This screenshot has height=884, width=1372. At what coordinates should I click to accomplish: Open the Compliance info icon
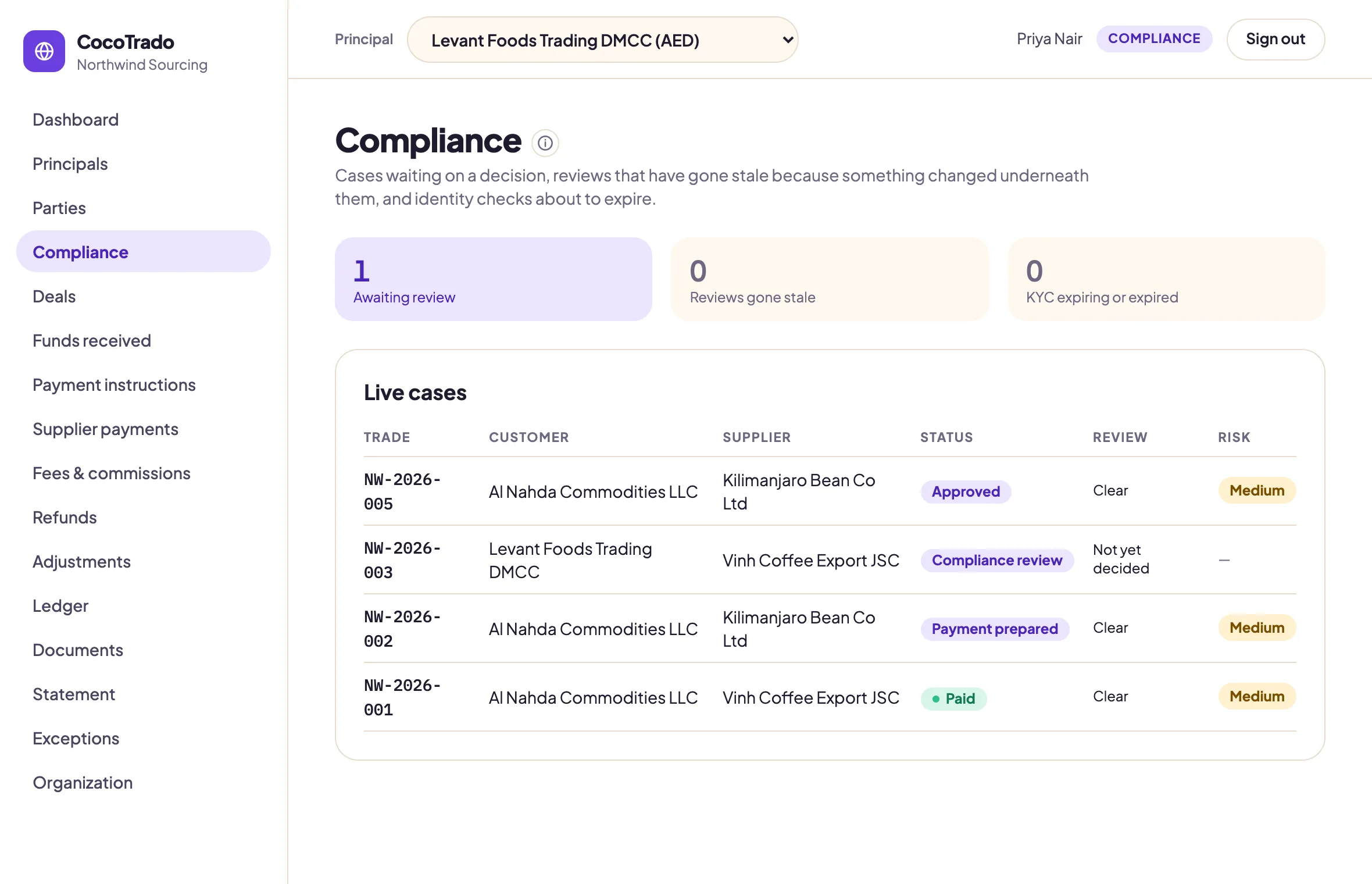point(545,143)
